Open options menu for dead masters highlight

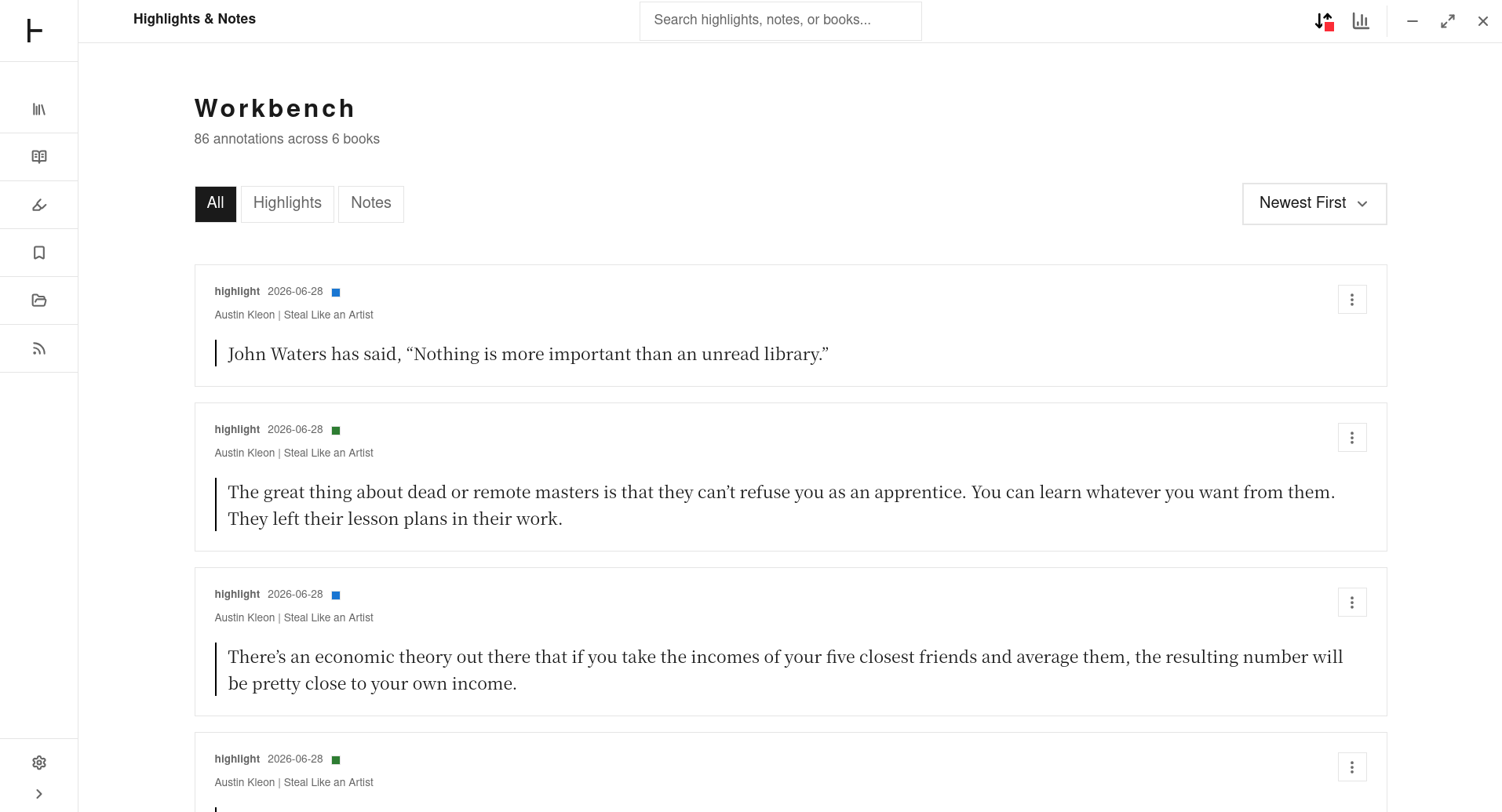click(1351, 438)
